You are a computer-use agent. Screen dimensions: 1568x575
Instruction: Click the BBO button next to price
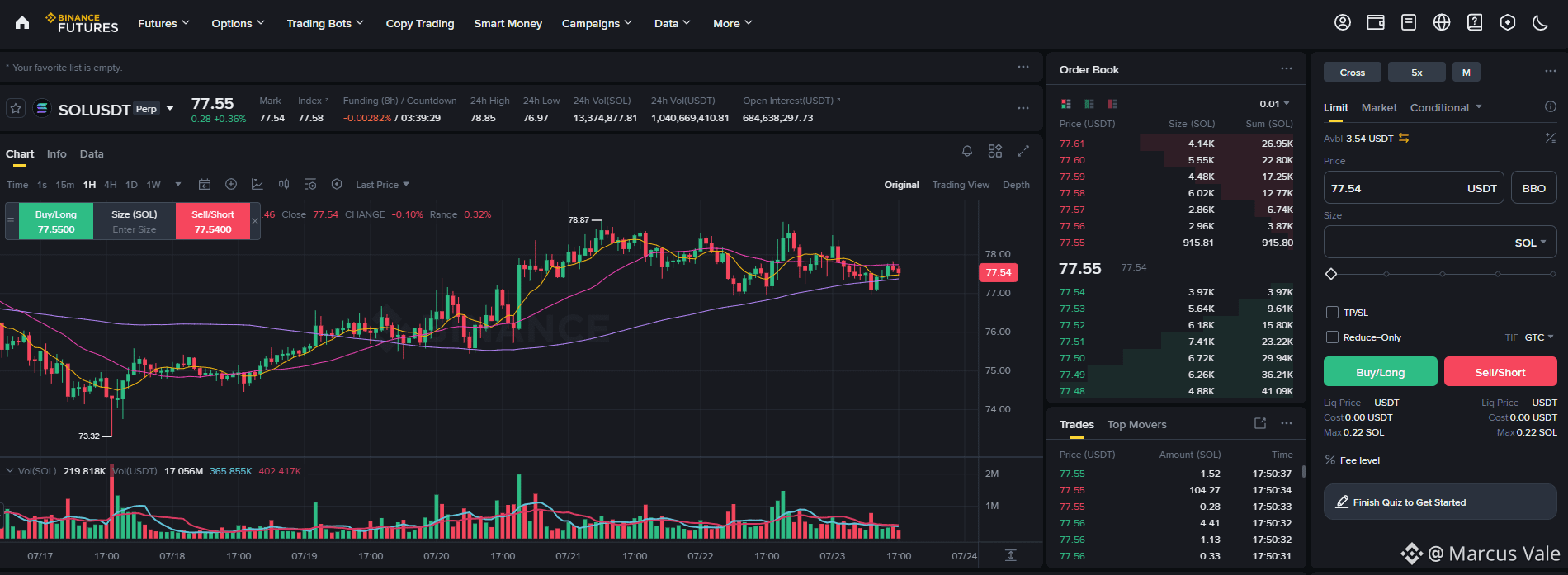pos(1534,188)
